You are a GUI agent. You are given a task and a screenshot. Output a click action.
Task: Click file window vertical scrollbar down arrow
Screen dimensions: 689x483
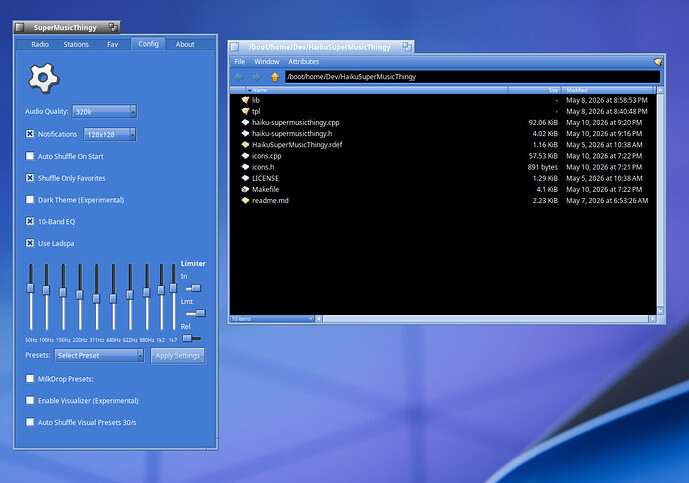coord(660,311)
